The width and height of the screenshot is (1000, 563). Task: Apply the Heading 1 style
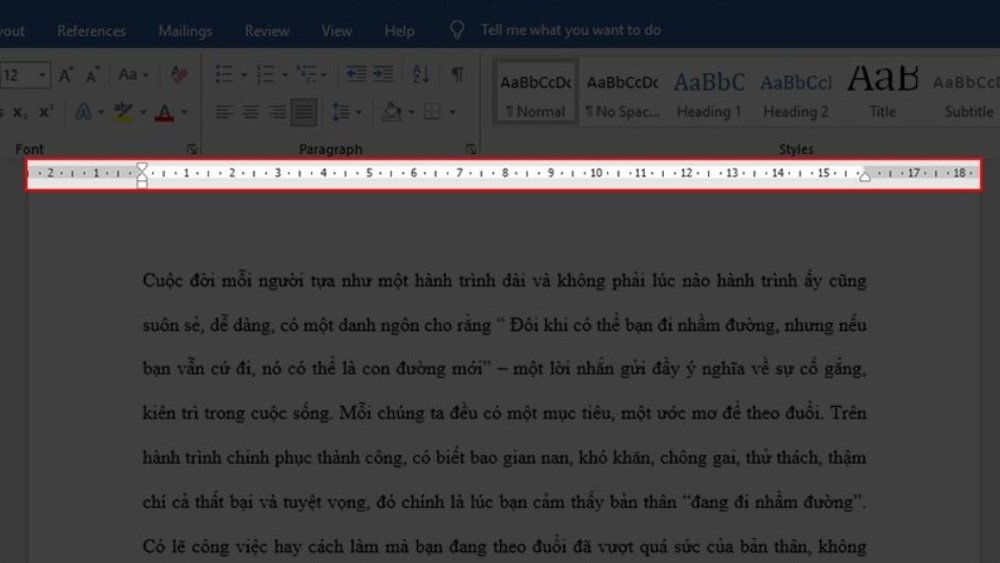pyautogui.click(x=709, y=94)
